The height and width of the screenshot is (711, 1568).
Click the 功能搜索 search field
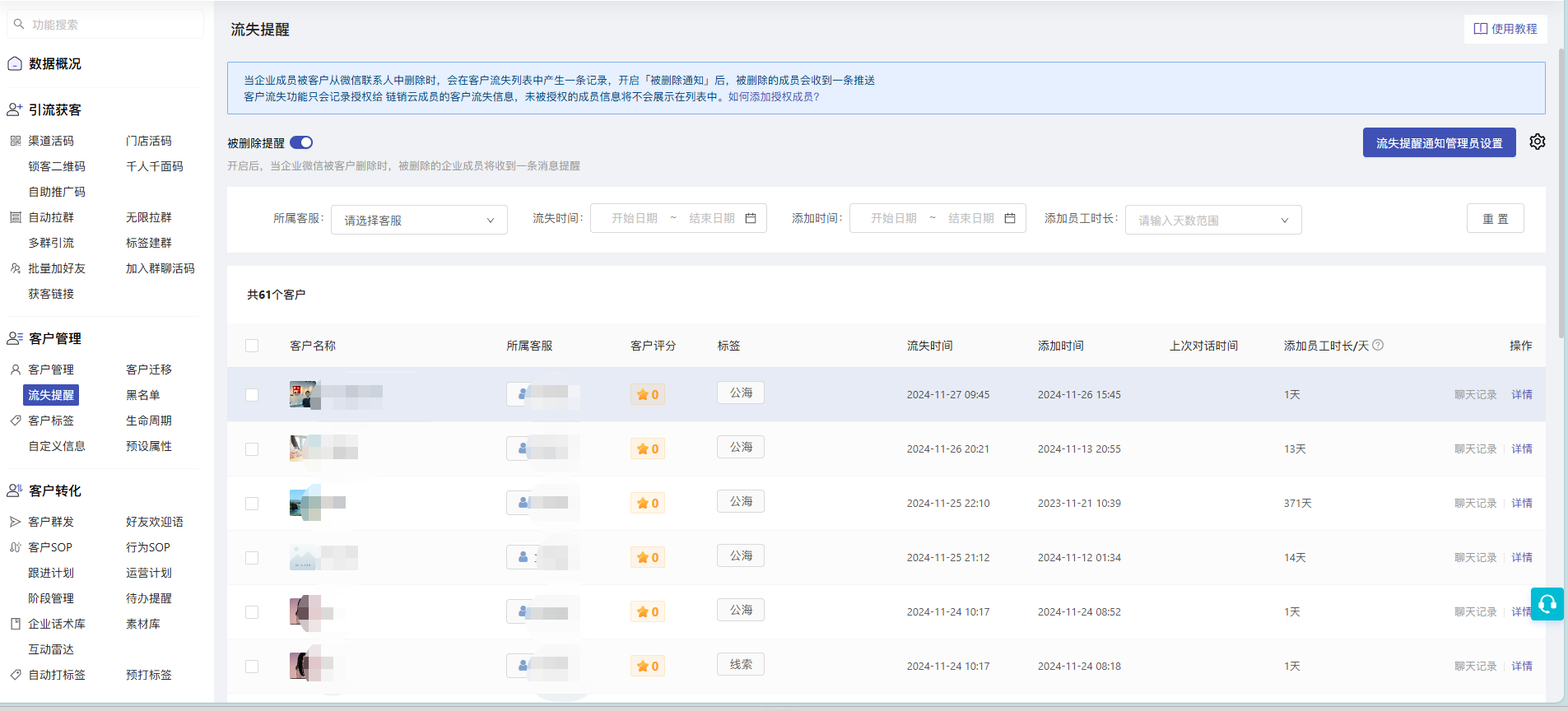tap(105, 24)
